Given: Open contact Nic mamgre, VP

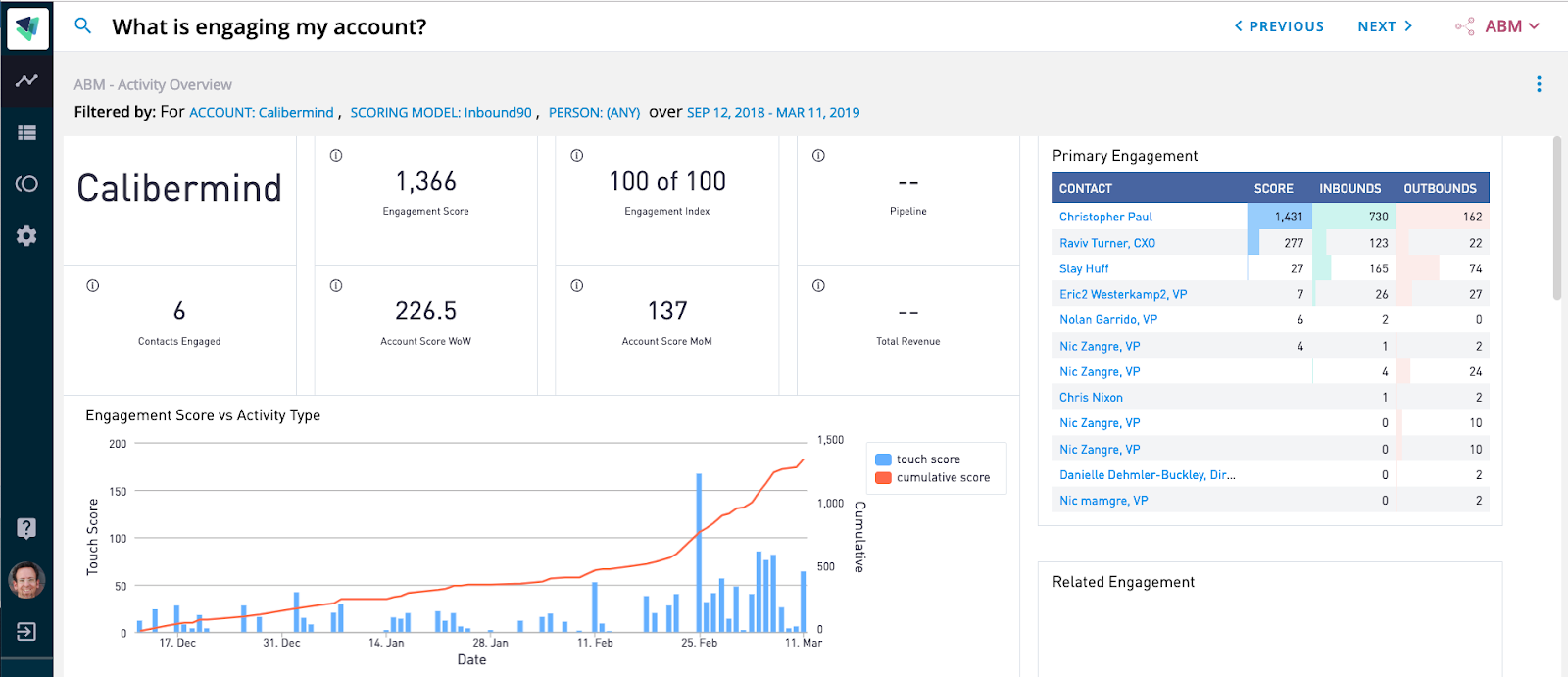Looking at the screenshot, I should tap(1103, 500).
